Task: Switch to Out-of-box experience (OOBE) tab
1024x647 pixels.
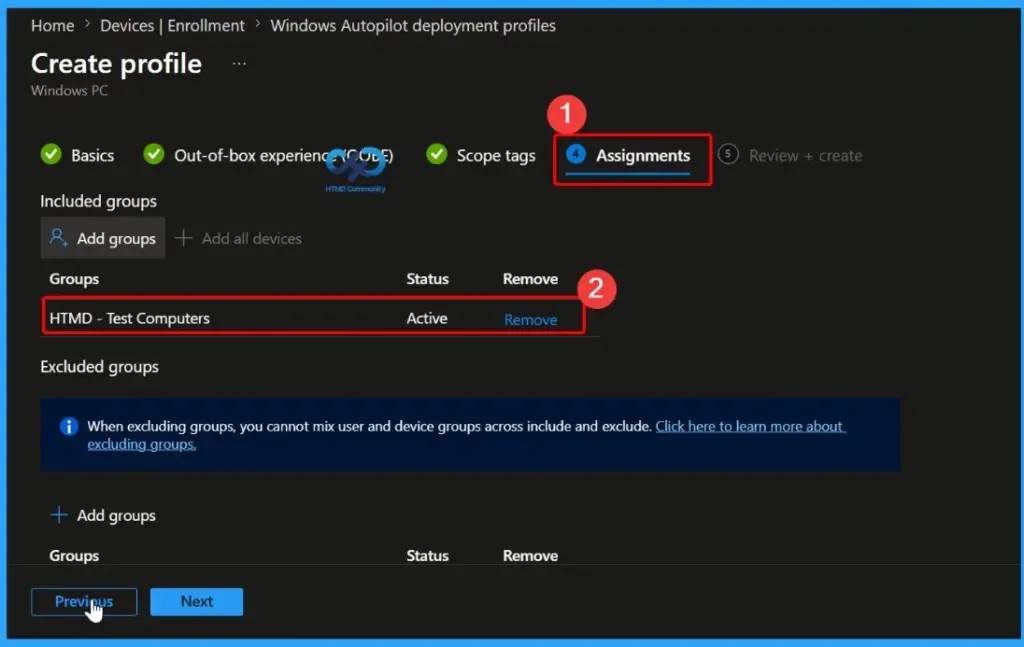Action: [283, 155]
